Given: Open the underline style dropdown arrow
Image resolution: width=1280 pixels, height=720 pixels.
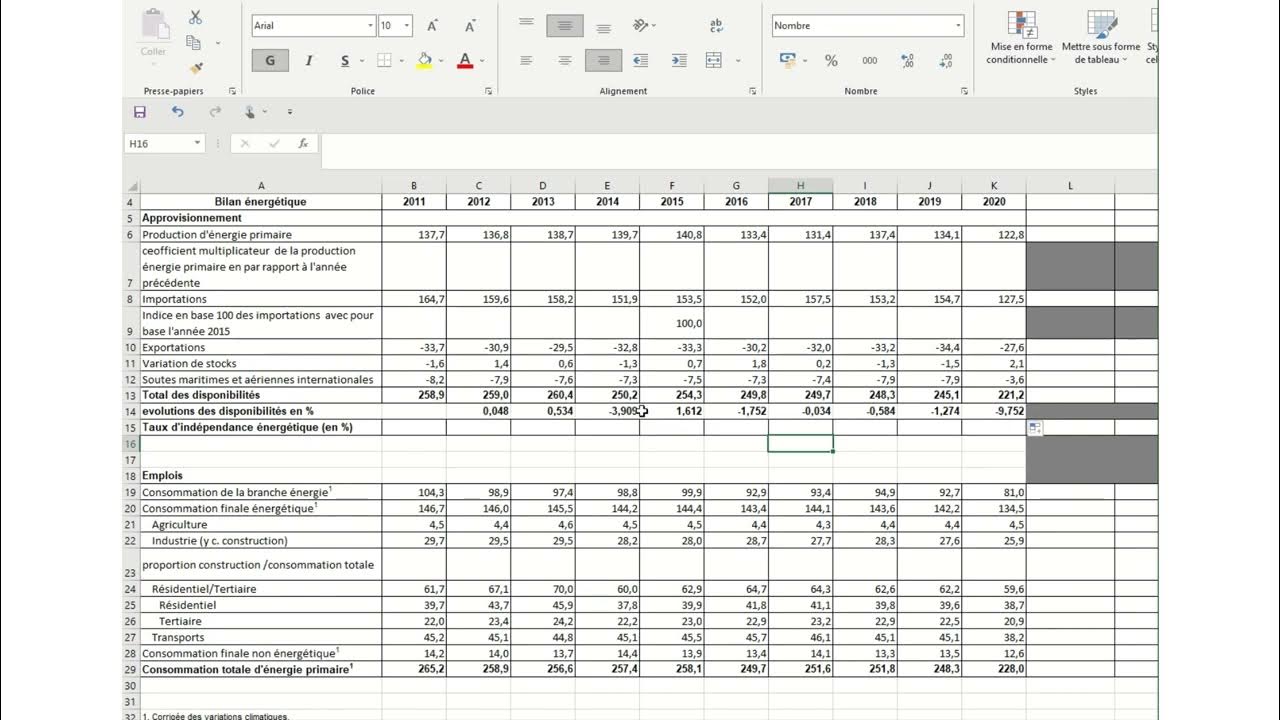Looking at the screenshot, I should pyautogui.click(x=361, y=61).
